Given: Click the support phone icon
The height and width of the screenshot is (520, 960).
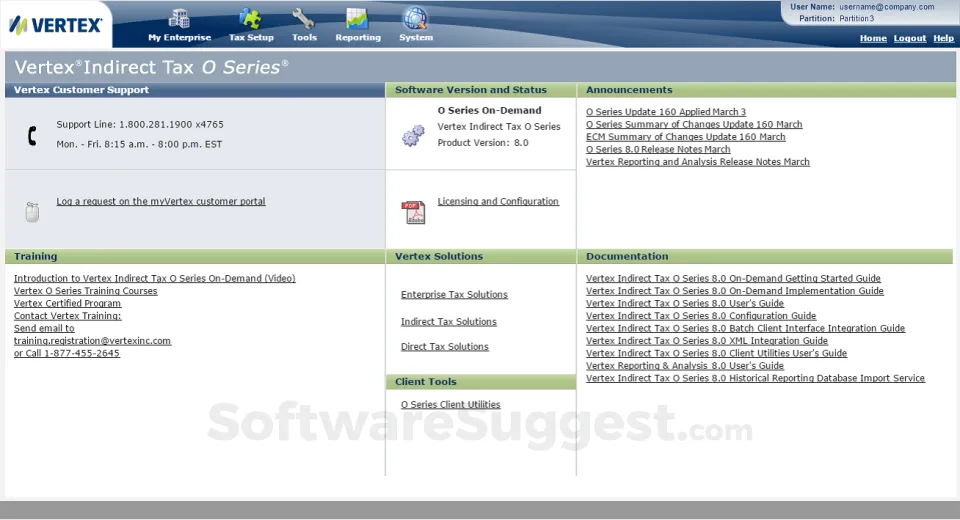Looking at the screenshot, I should 32,135.
